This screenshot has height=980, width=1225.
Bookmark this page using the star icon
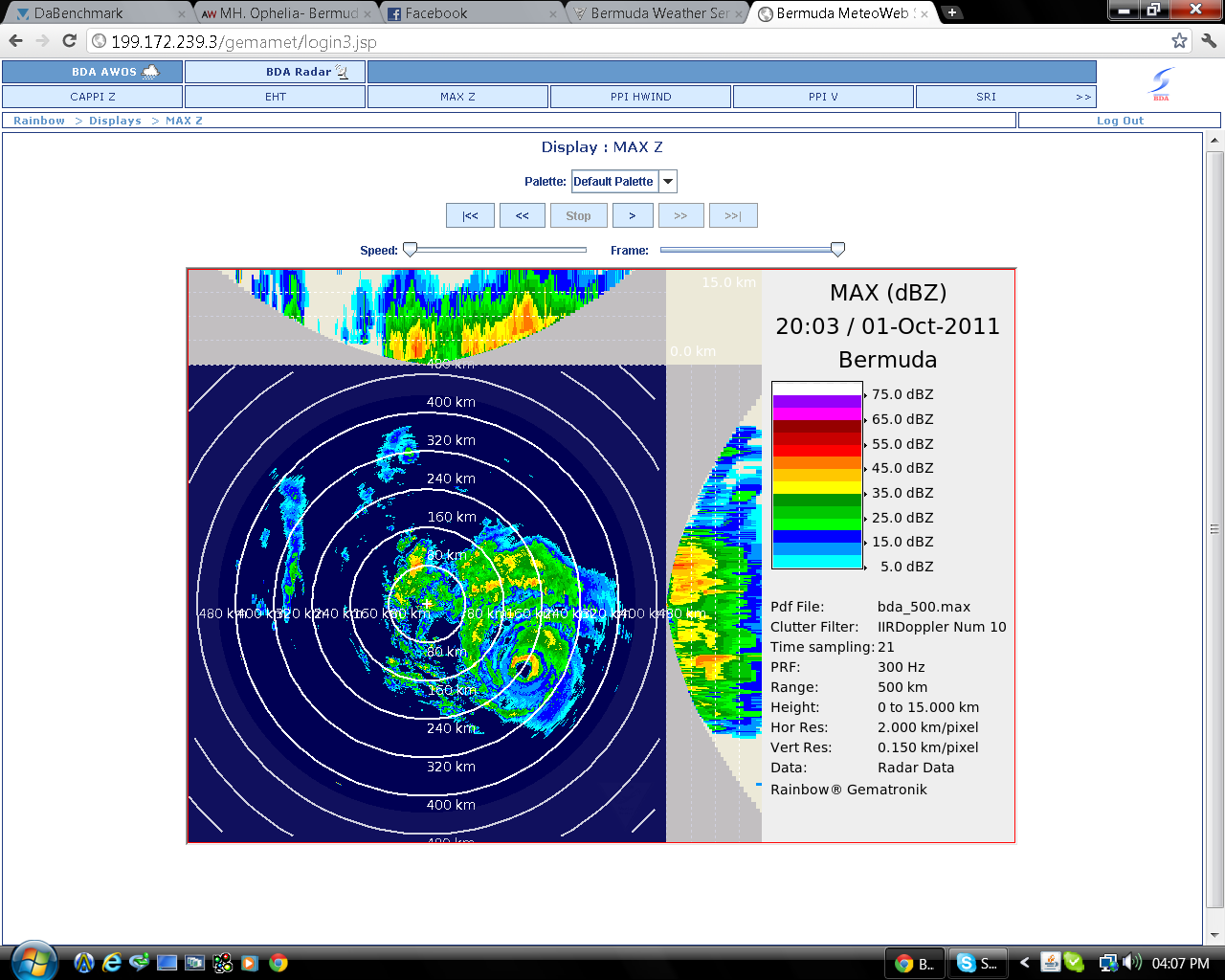coord(1179,41)
